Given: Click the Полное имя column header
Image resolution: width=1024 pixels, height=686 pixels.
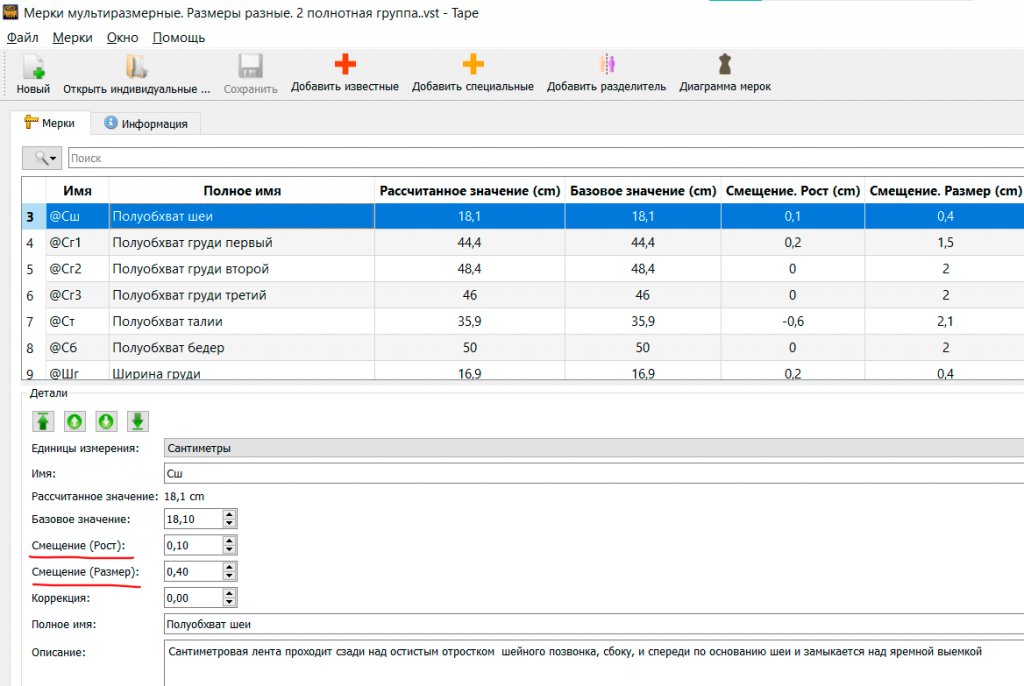Looking at the screenshot, I should pos(241,190).
